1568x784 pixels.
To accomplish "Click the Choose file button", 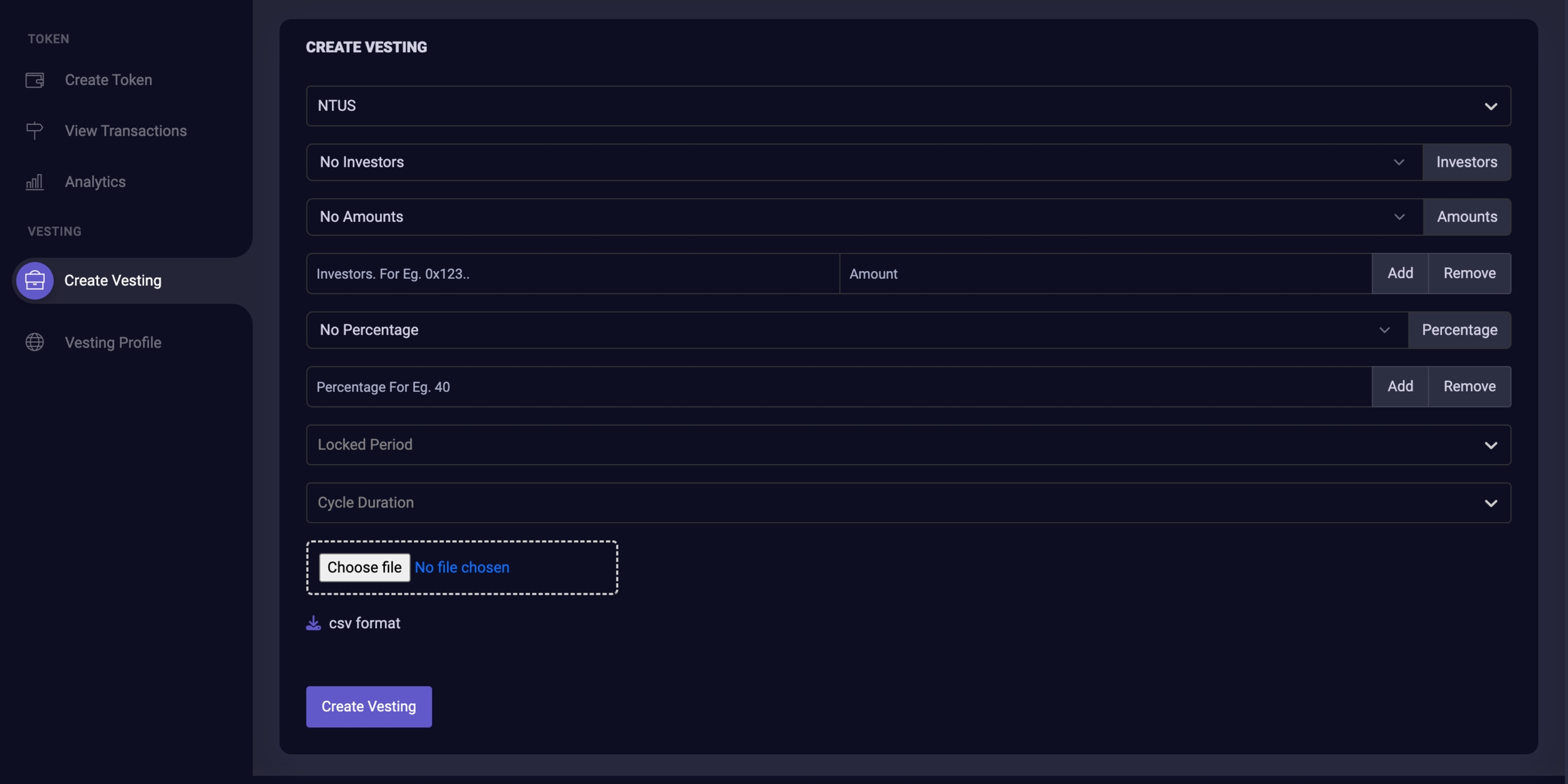I will [x=364, y=568].
